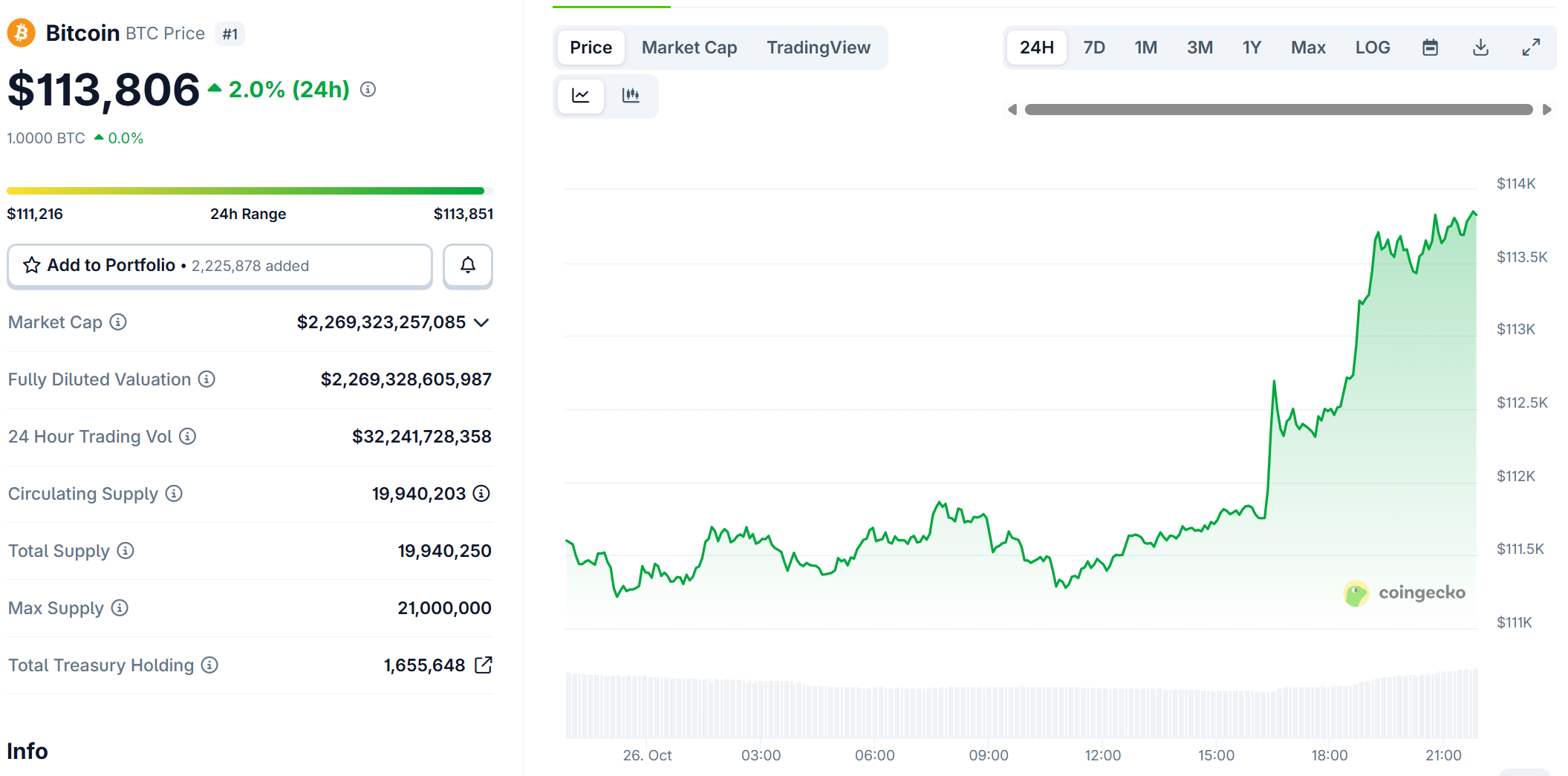Click the price alert bell icon

[467, 265]
